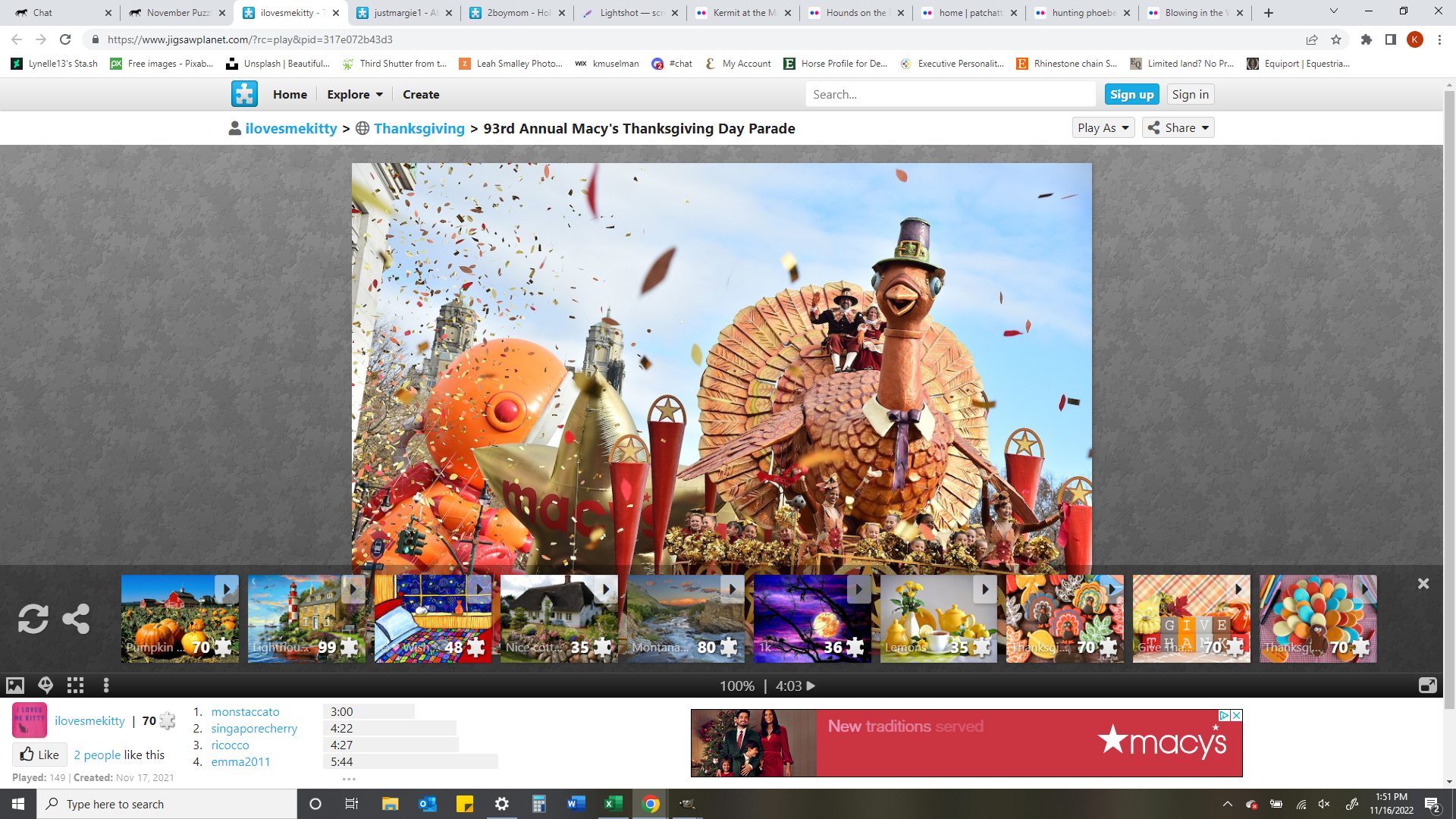This screenshot has width=1456, height=819.
Task: Open the Share dropdown button
Action: (x=1178, y=127)
